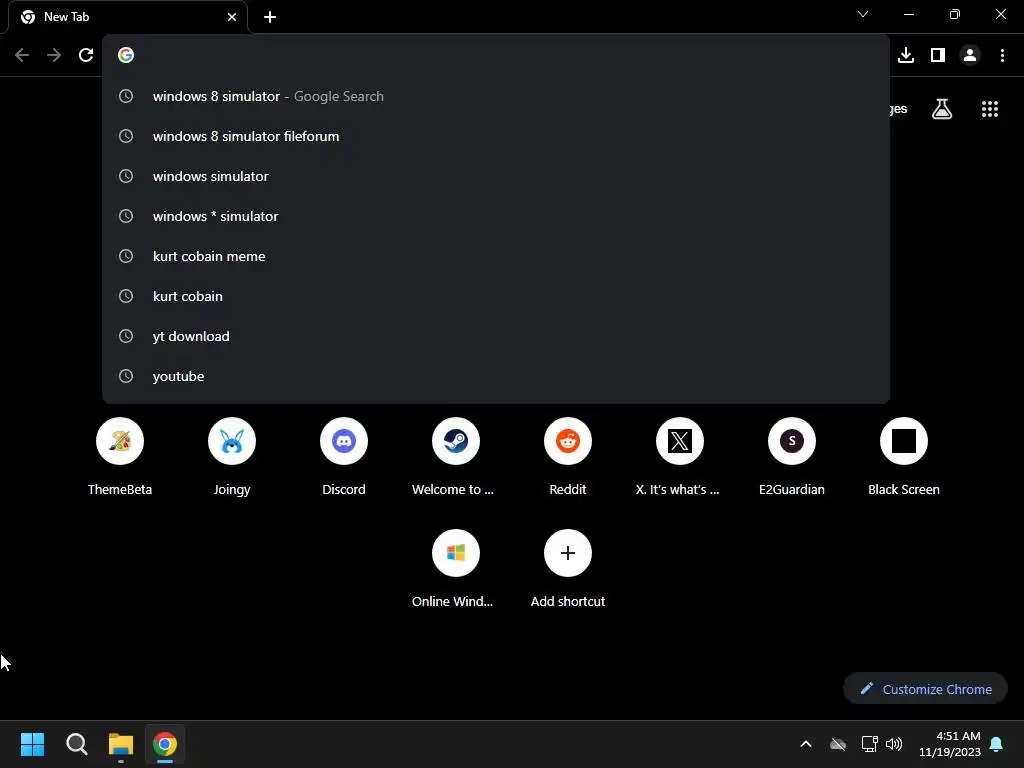
Task: Select suggestion 'windows * simulator'
Action: click(x=496, y=216)
